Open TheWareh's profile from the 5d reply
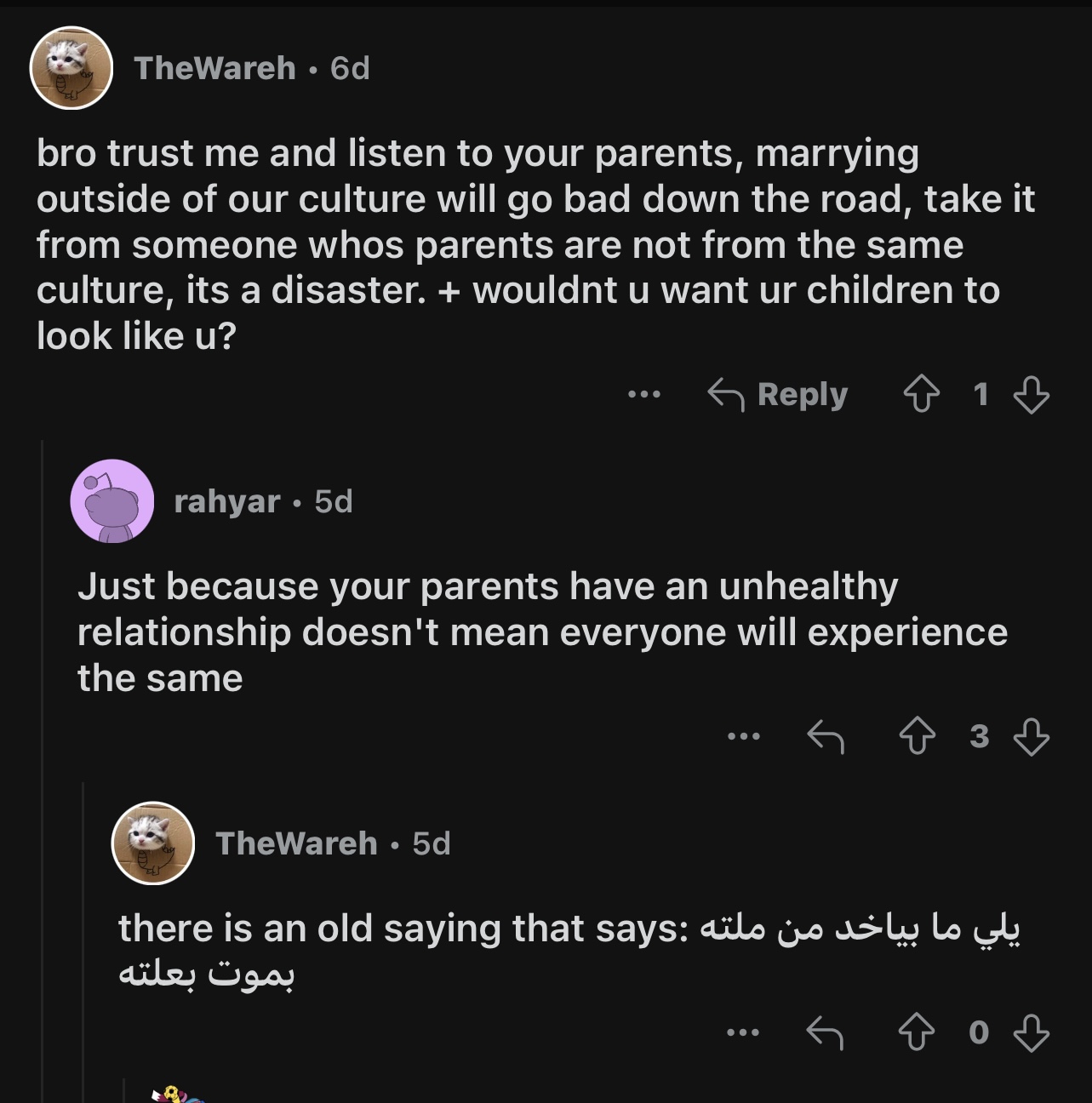The image size is (1092, 1103). point(296,843)
